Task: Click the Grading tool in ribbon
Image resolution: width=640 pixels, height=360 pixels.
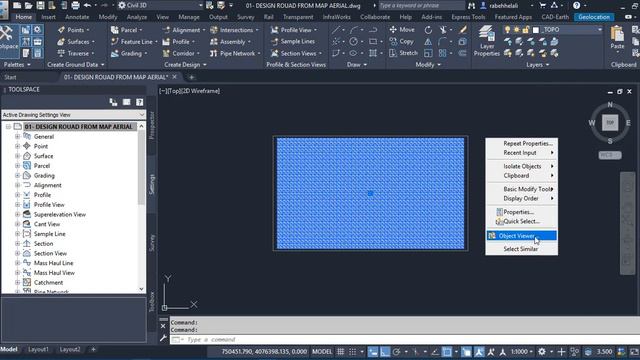Action: pyautogui.click(x=128, y=53)
